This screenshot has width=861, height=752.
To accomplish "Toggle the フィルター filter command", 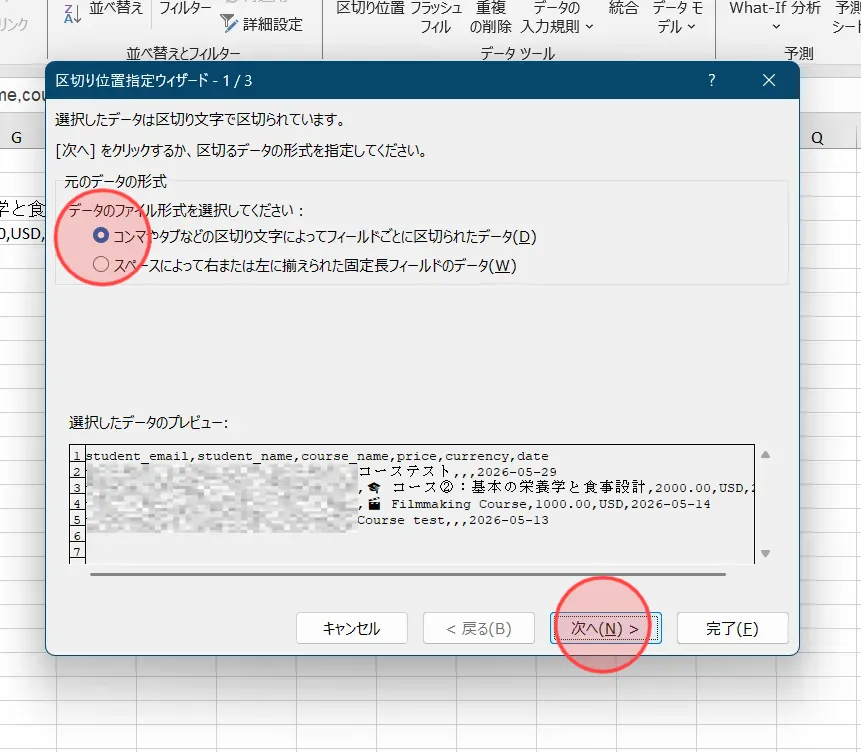I will (x=185, y=8).
